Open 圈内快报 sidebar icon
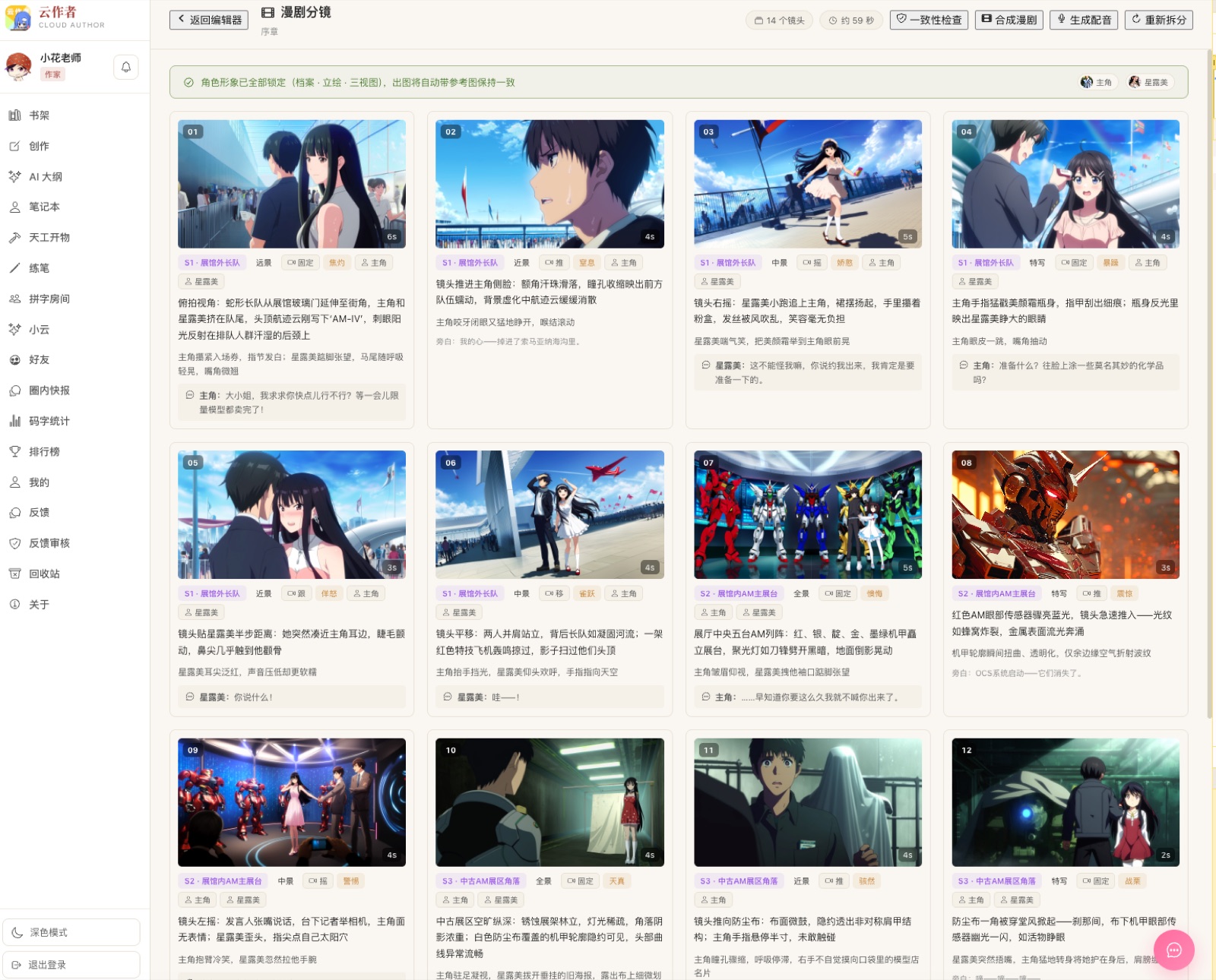The image size is (1216, 980). click(14, 390)
